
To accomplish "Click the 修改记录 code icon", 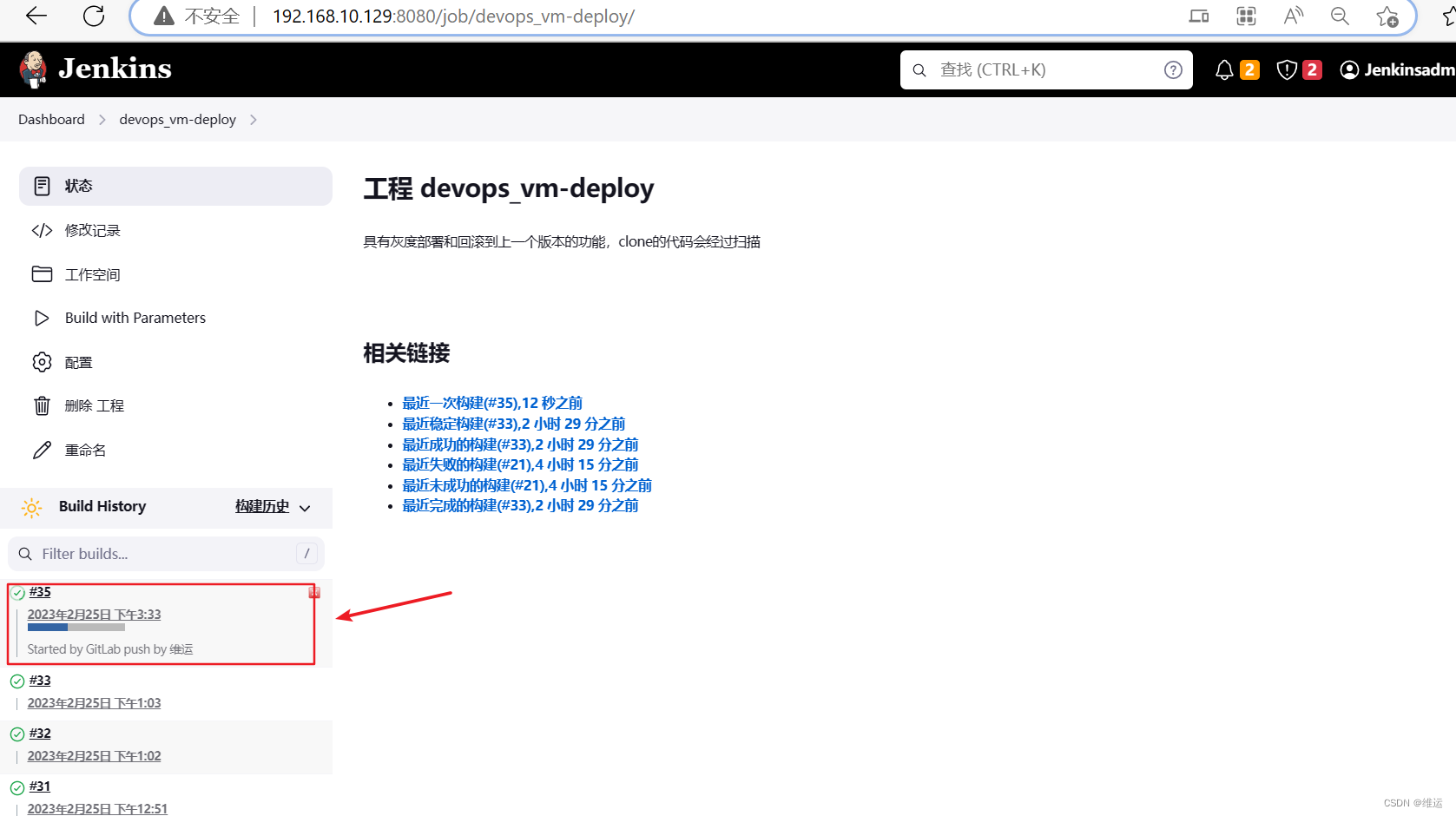I will [42, 230].
